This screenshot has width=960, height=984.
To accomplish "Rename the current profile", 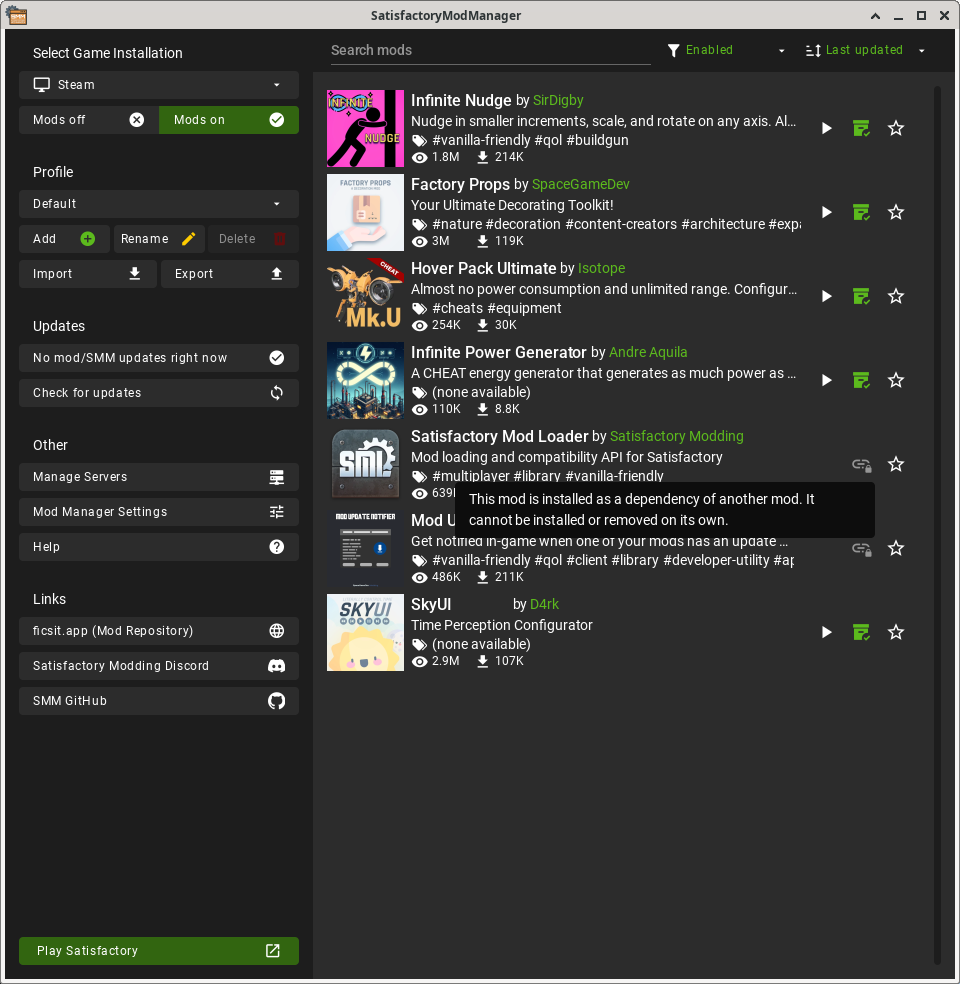I will point(159,239).
